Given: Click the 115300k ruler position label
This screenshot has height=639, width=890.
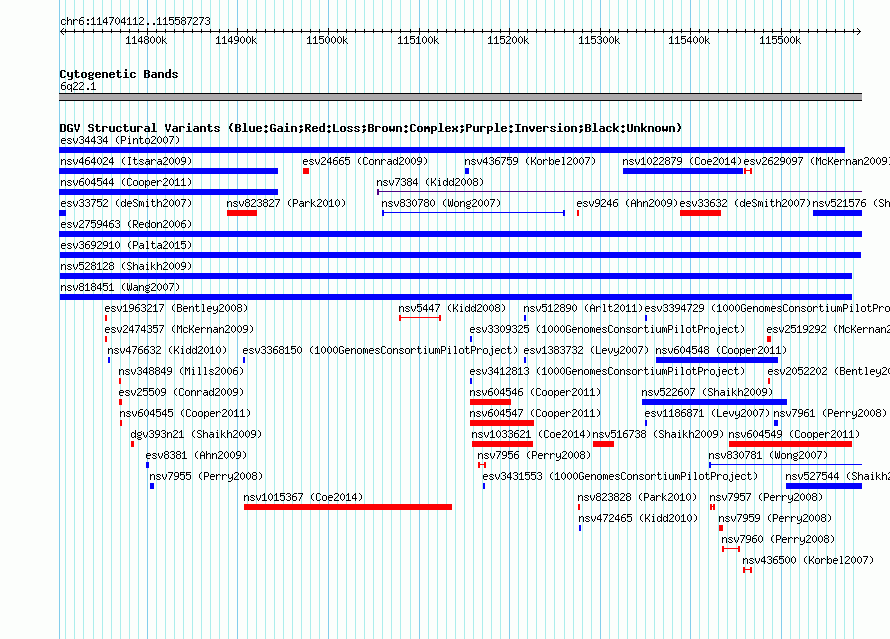Looking at the screenshot, I should point(599,40).
